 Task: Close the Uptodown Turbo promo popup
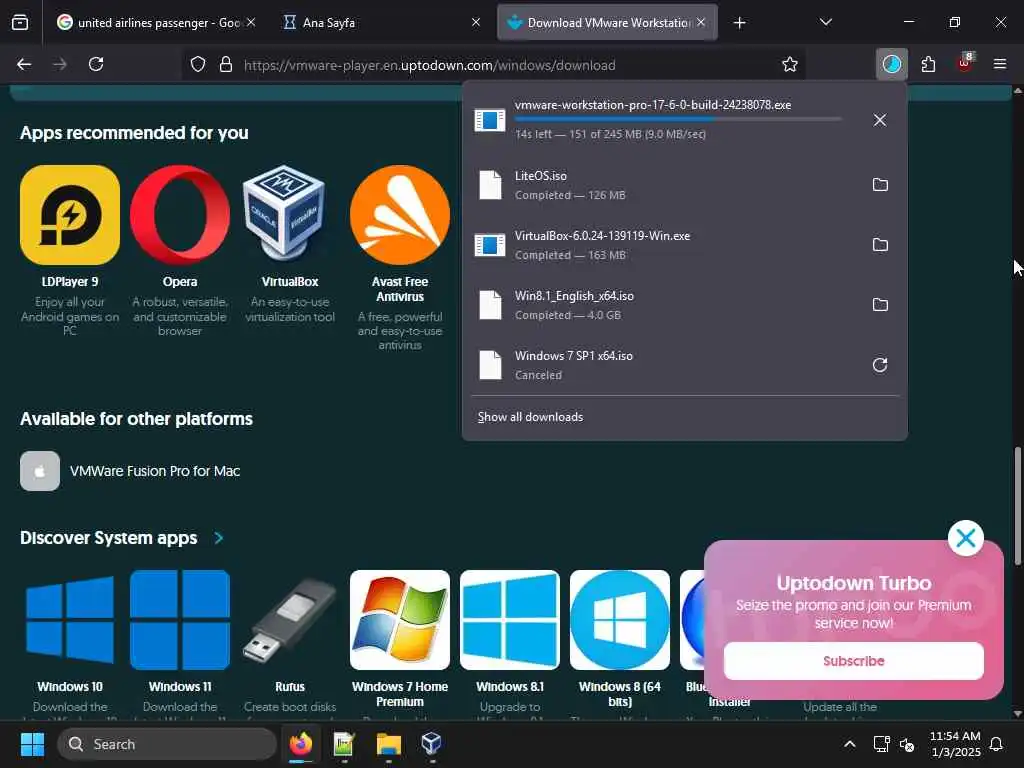[965, 538]
